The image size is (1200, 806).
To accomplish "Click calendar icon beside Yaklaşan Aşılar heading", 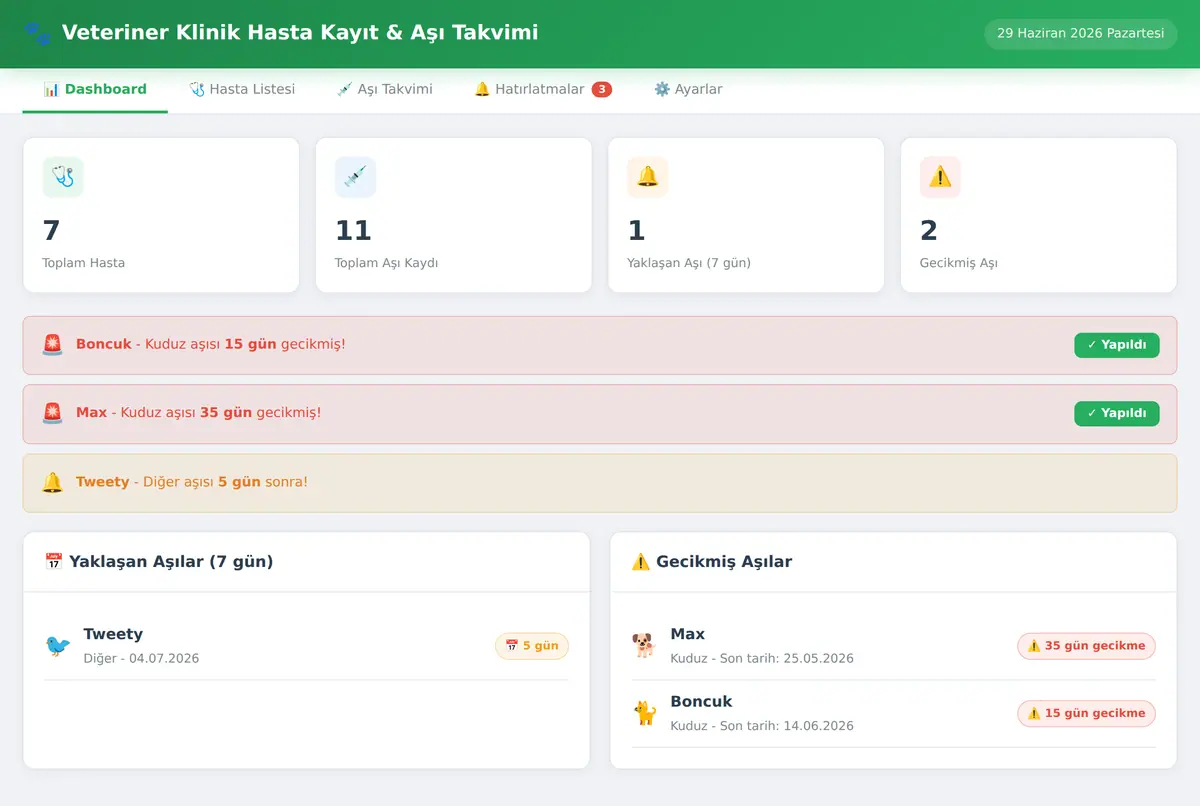I will pyautogui.click(x=54, y=562).
